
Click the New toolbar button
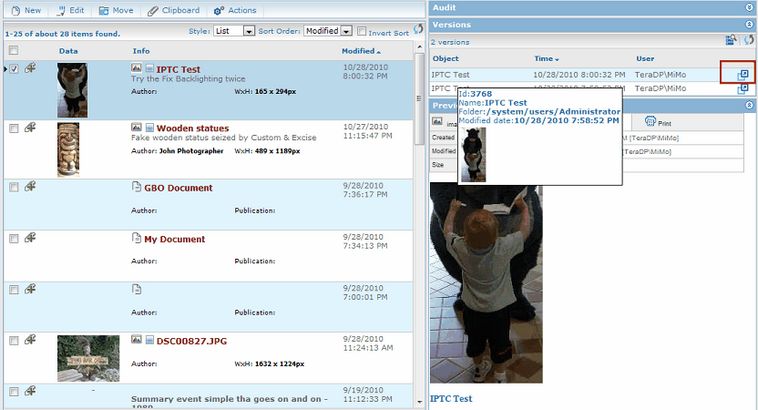tap(25, 10)
